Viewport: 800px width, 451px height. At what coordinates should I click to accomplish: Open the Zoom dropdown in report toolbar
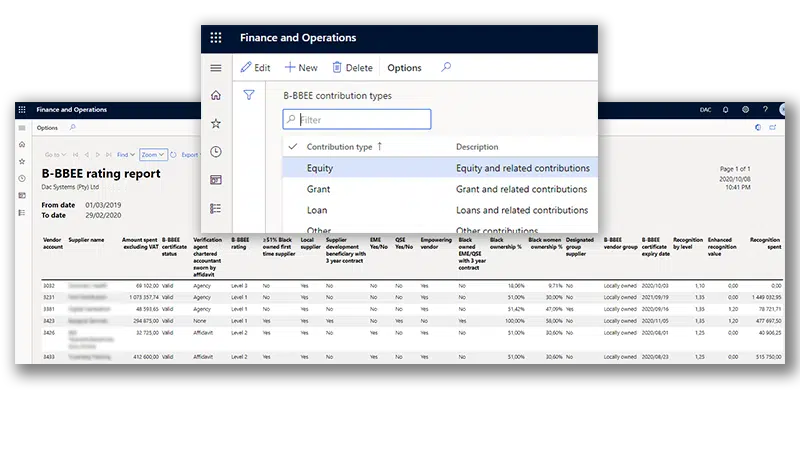pyautogui.click(x=153, y=155)
